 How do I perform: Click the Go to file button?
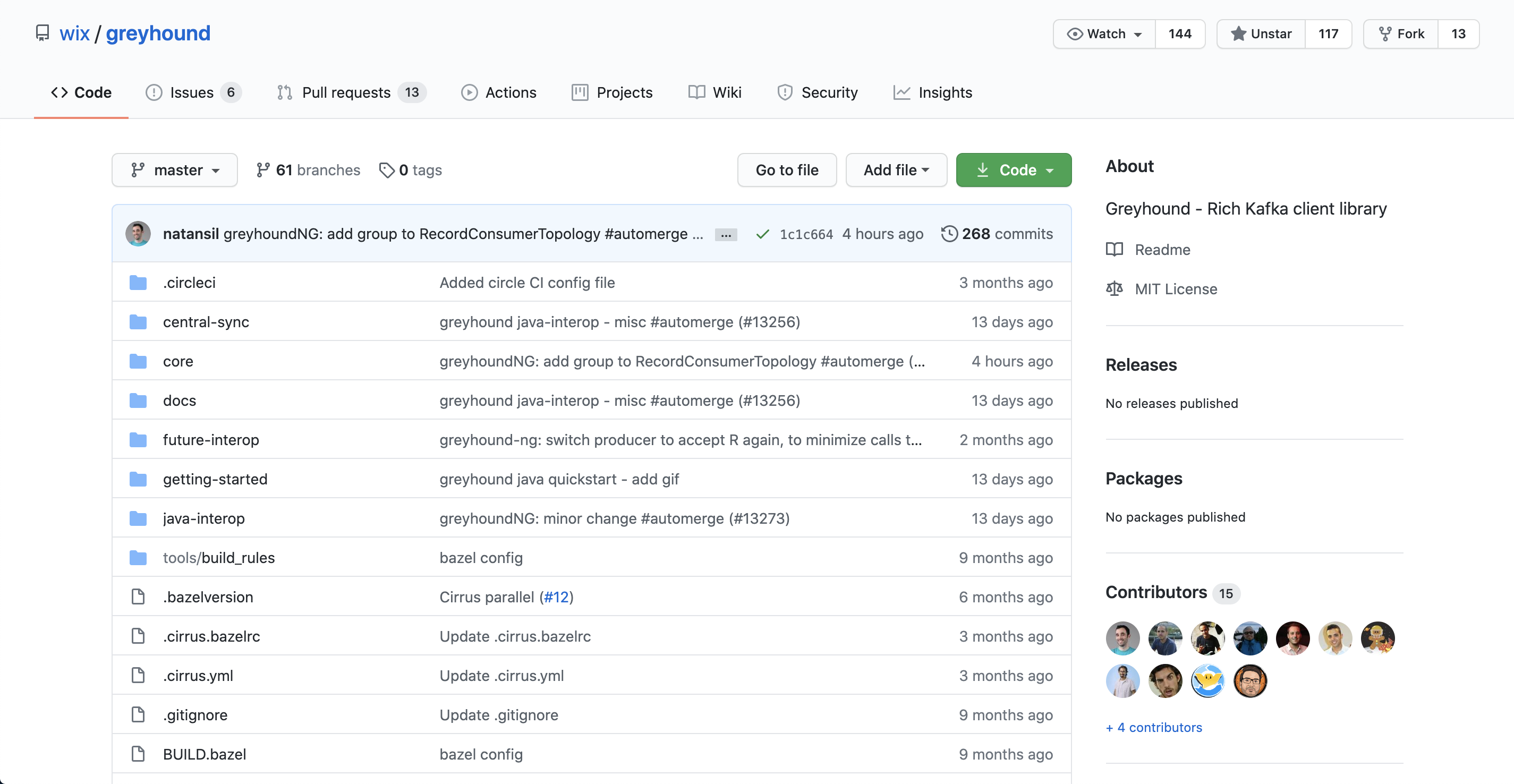[x=786, y=171]
